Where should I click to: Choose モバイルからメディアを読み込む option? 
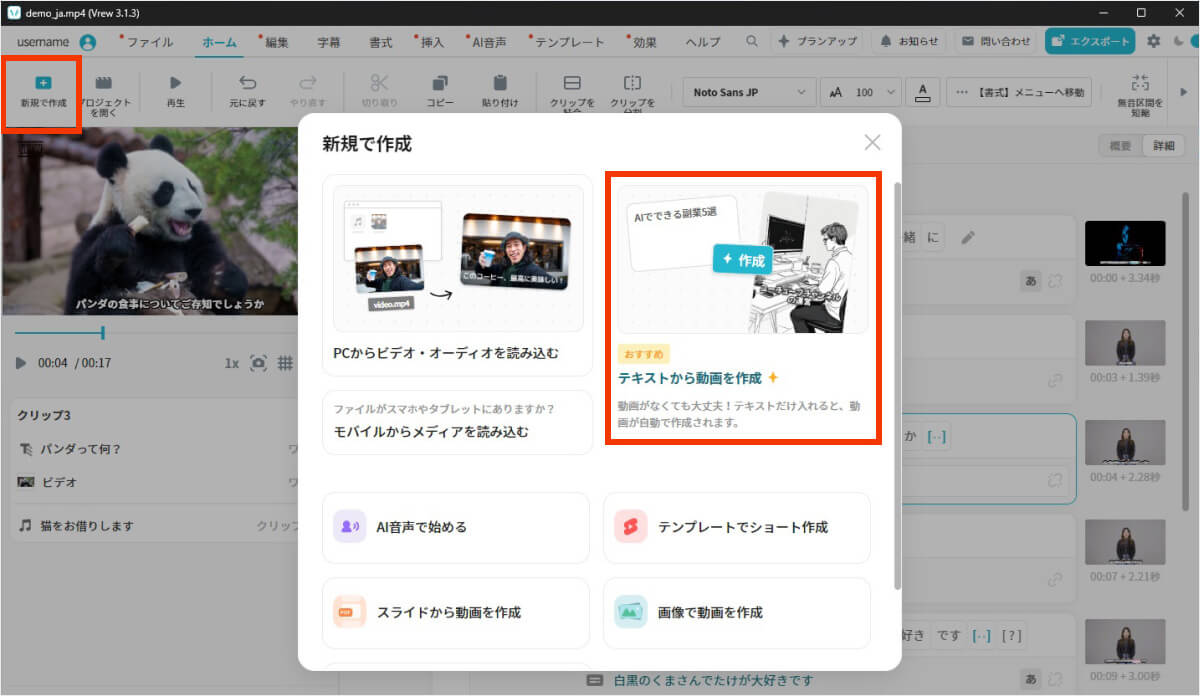[x=458, y=422]
